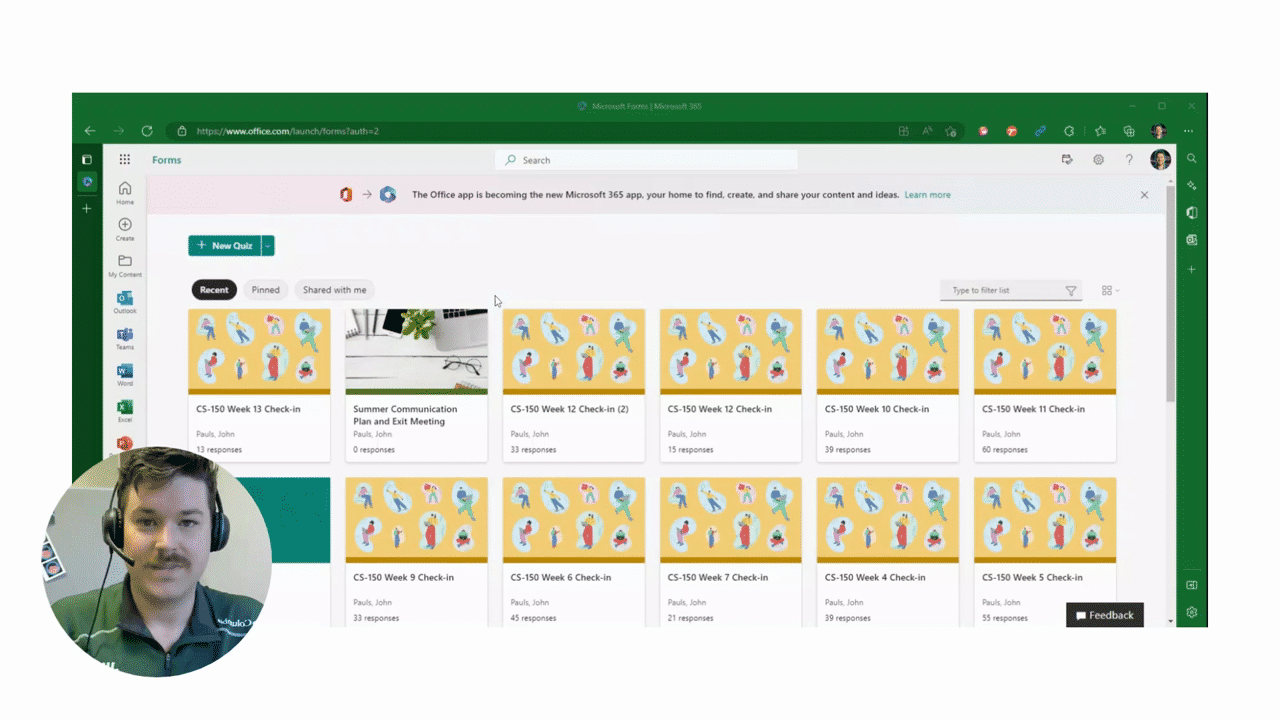Click the help question mark icon
Viewport: 1280px width, 720px height.
(1129, 160)
